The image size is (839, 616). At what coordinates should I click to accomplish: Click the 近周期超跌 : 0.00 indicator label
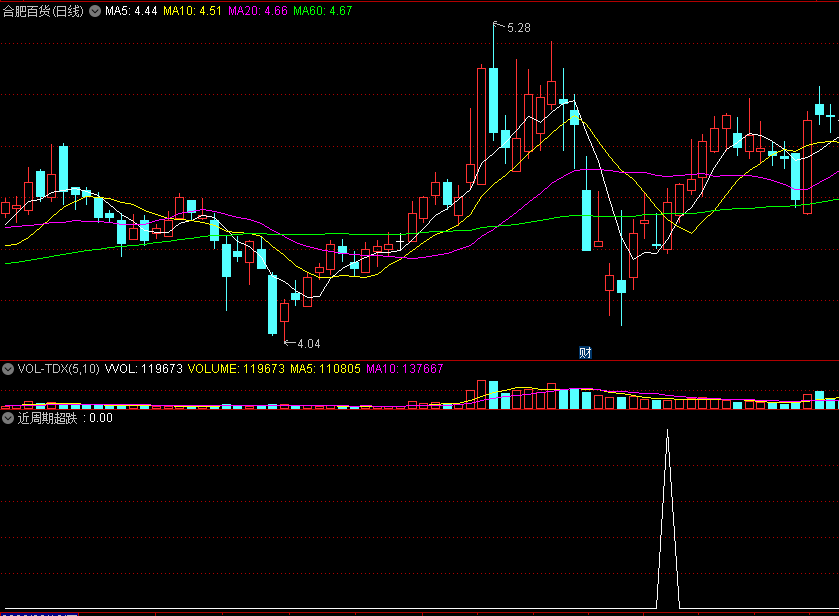tap(65, 418)
